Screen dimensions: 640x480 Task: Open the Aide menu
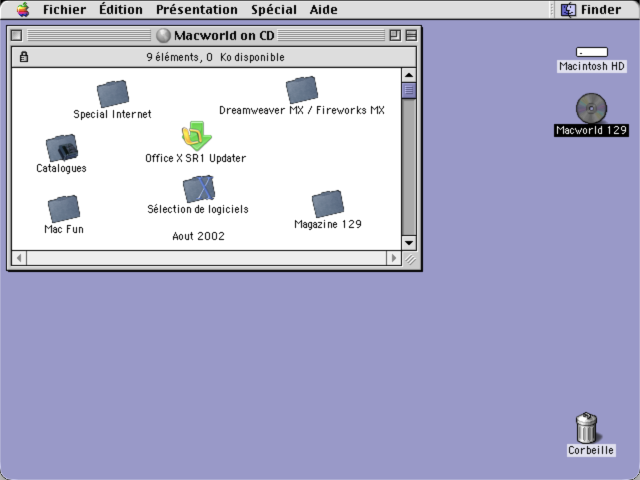tap(324, 9)
